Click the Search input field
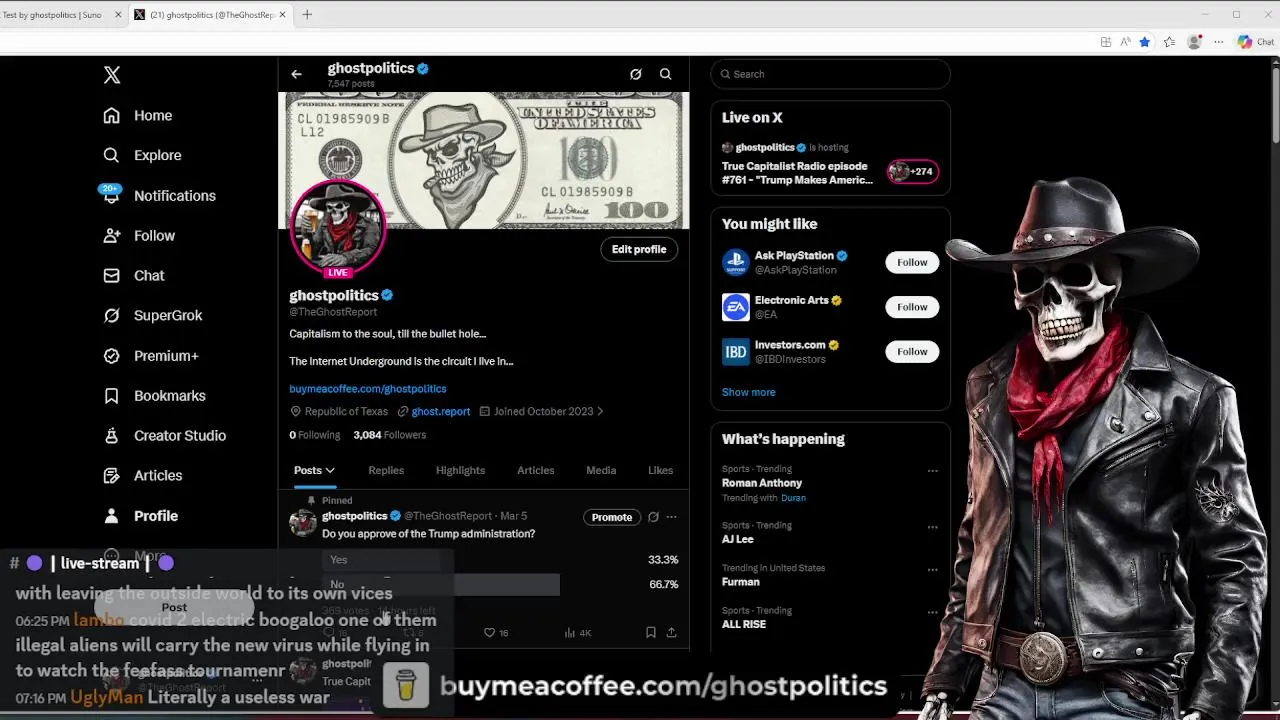This screenshot has width=1280, height=720. 830,74
